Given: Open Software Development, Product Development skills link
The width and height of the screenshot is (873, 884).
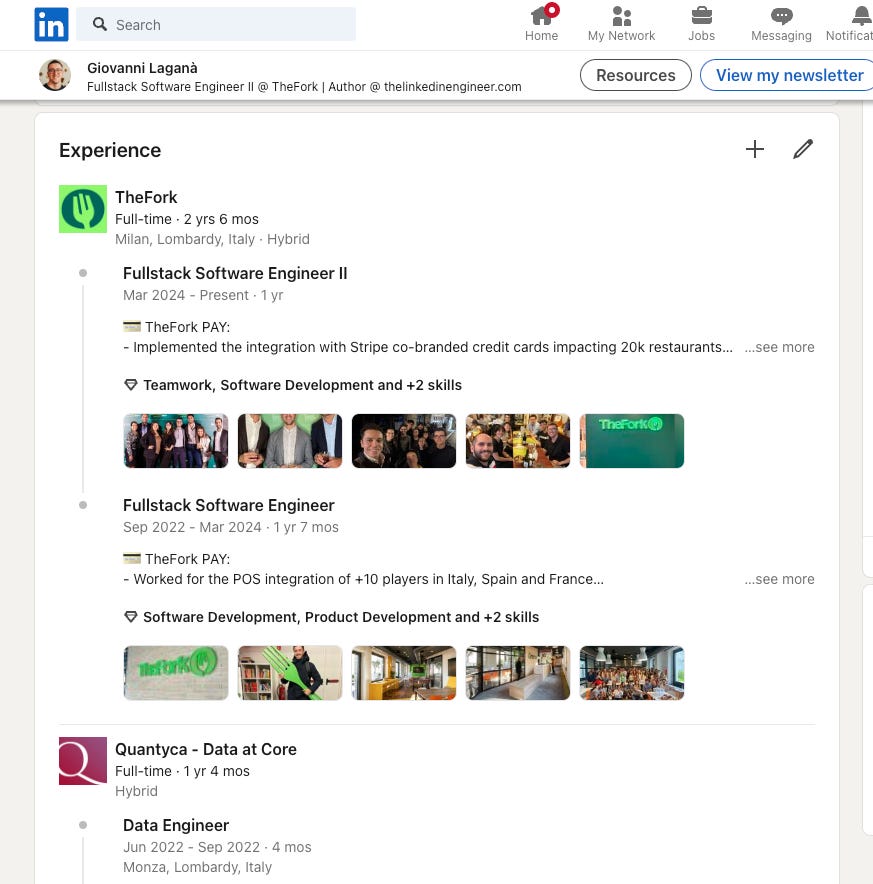Looking at the screenshot, I should pyautogui.click(x=341, y=617).
